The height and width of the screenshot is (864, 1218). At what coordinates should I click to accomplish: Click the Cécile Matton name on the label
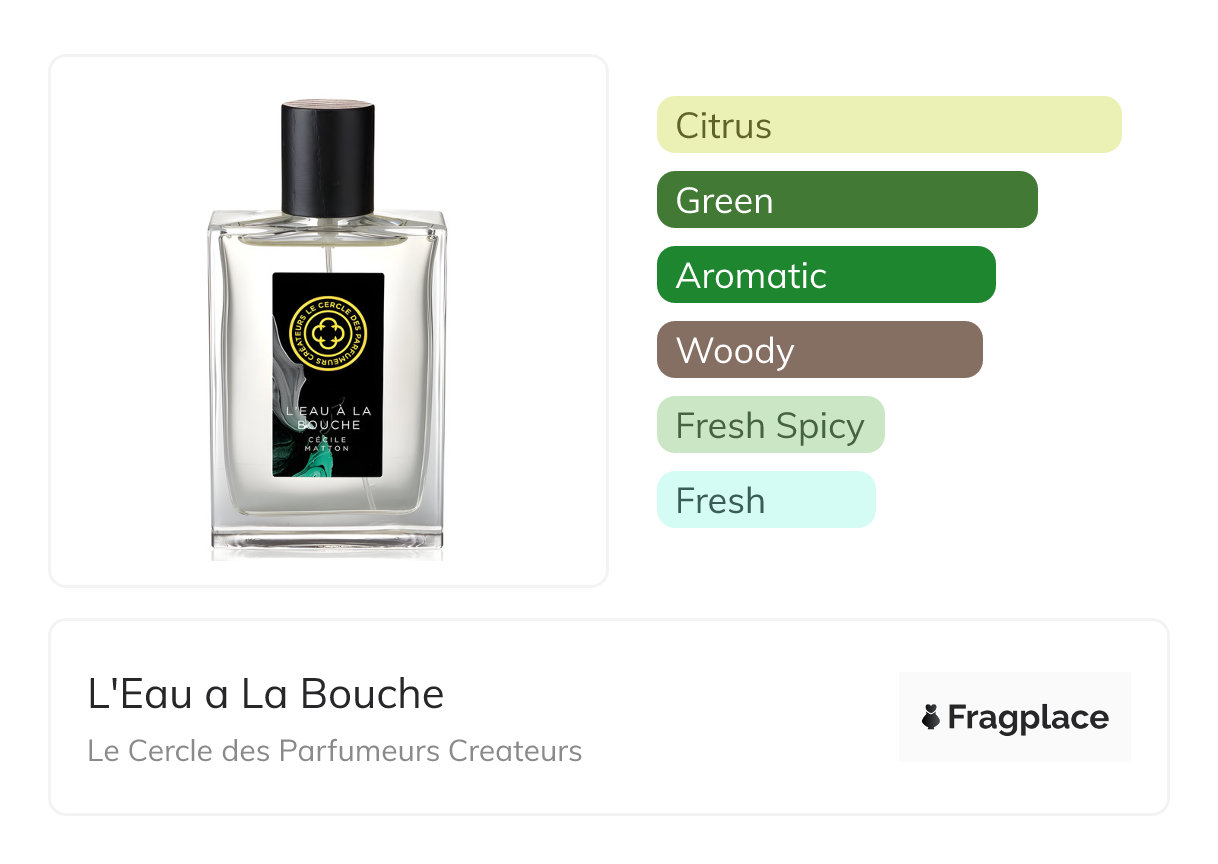328,442
